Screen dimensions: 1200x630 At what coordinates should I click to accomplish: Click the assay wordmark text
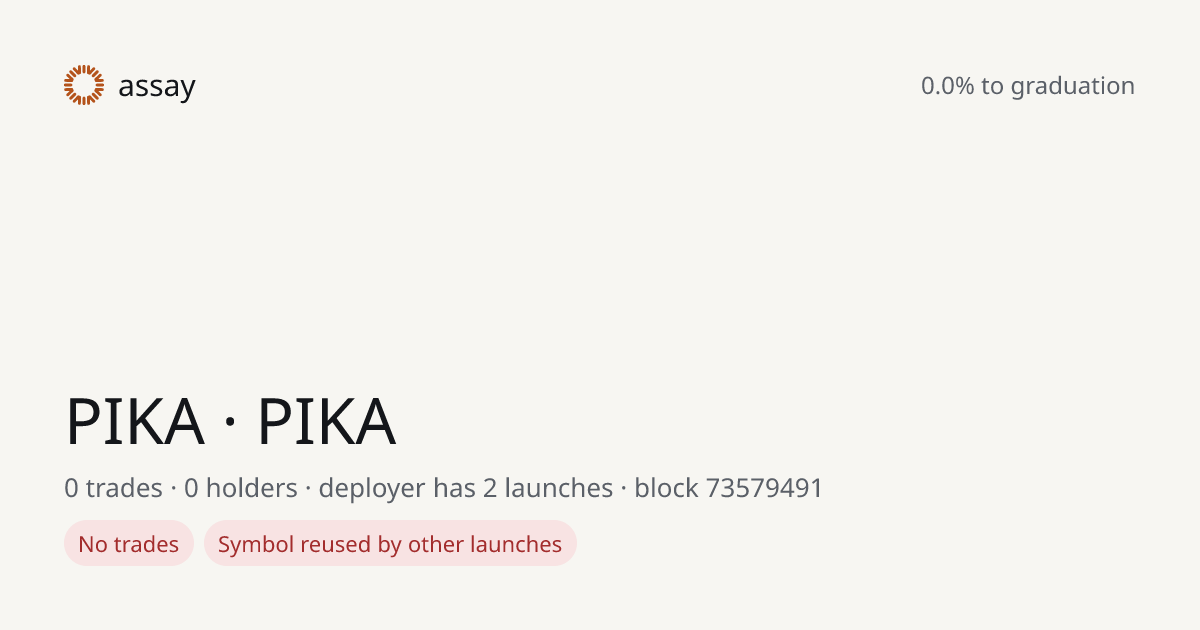click(157, 87)
